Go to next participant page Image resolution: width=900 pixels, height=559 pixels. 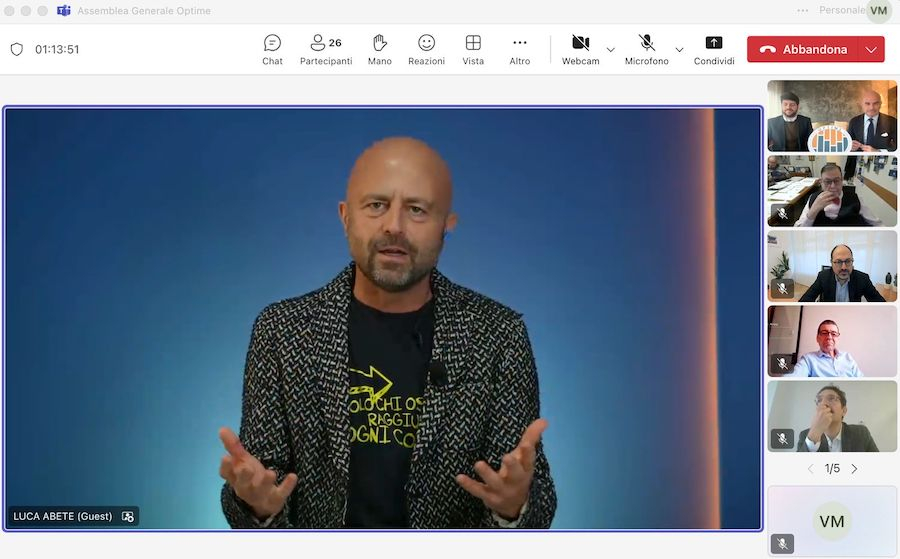click(x=854, y=468)
